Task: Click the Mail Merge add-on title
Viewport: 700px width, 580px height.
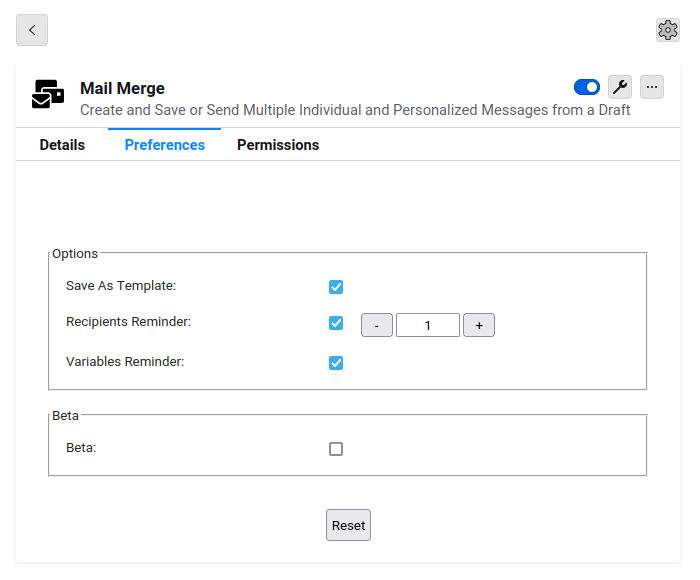Action: click(122, 88)
